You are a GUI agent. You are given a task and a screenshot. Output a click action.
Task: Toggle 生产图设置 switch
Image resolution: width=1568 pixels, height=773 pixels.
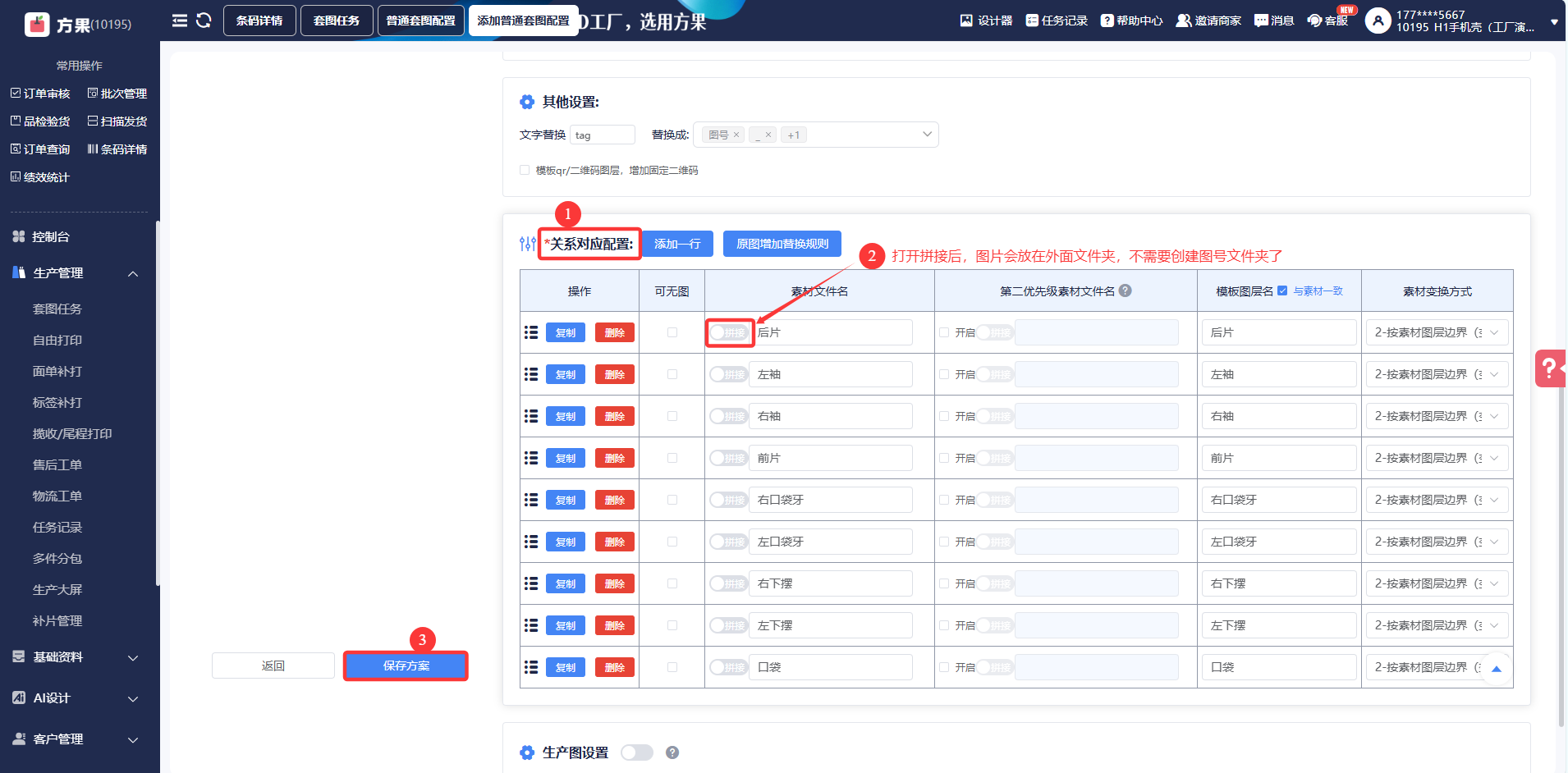(637, 752)
